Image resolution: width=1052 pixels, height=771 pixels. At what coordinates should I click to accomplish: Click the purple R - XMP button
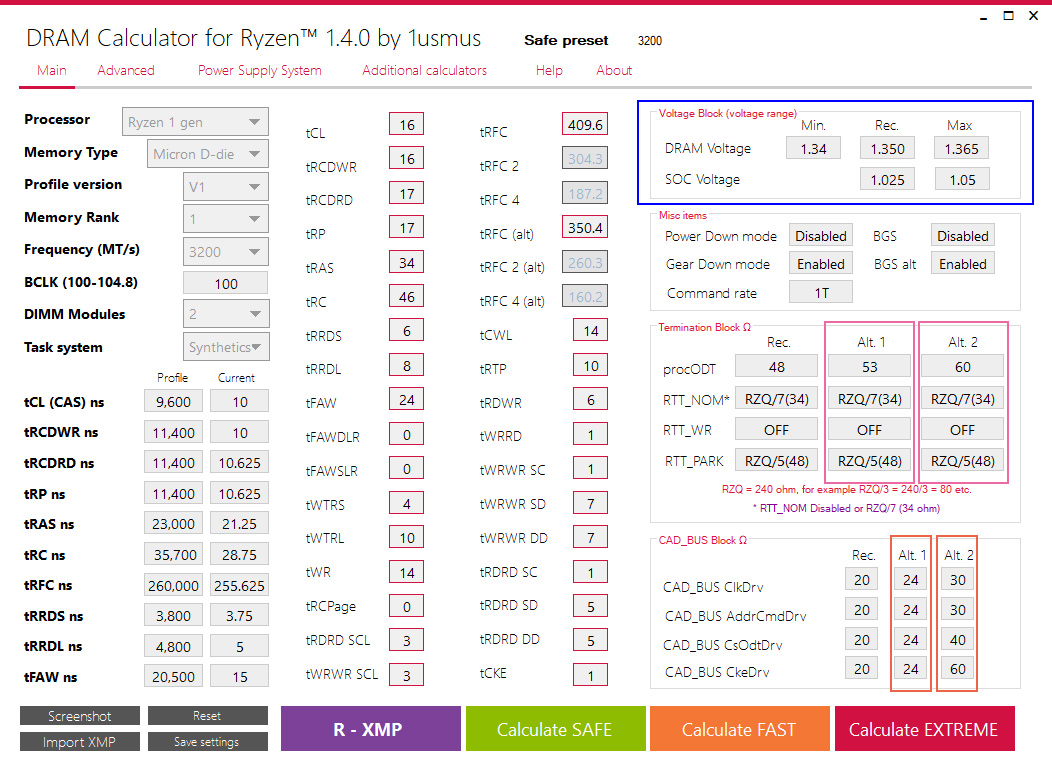[x=370, y=729]
